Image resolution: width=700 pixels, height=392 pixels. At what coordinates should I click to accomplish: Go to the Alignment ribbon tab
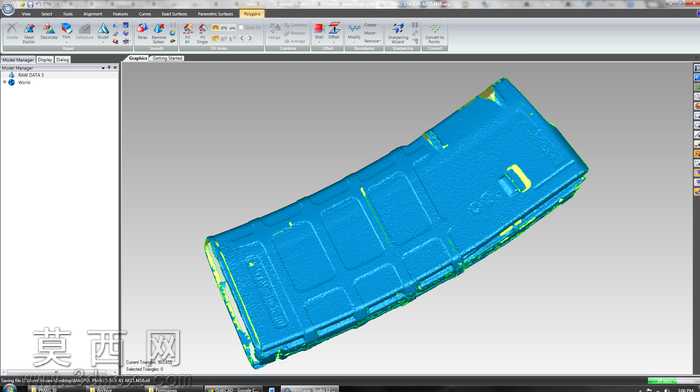pos(93,14)
